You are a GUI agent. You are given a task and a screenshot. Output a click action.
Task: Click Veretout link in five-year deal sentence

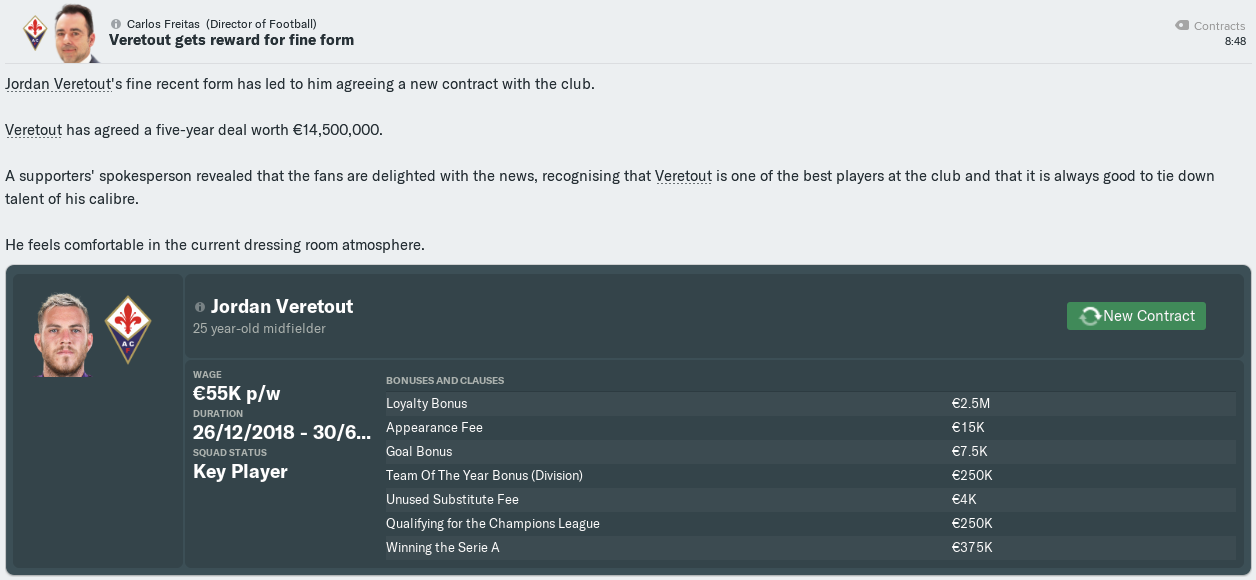[x=34, y=130]
